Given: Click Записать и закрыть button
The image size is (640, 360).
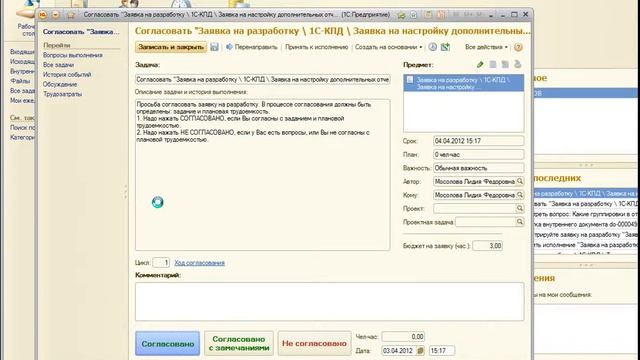Looking at the screenshot, I should [171, 47].
